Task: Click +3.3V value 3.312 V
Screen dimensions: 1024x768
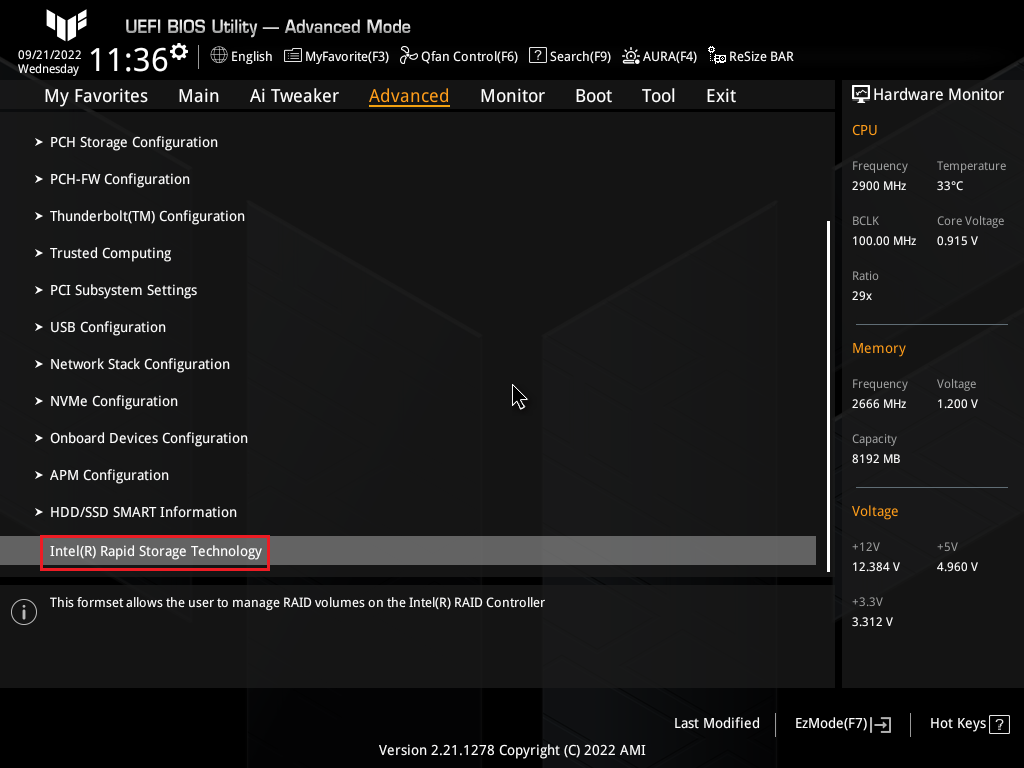Action: tap(872, 622)
